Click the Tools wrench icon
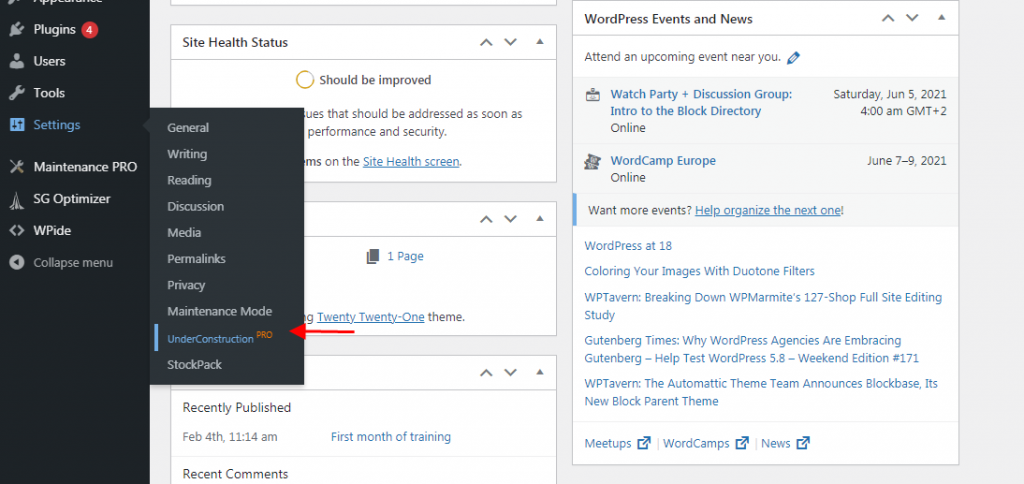The height and width of the screenshot is (484, 1024). pos(17,93)
